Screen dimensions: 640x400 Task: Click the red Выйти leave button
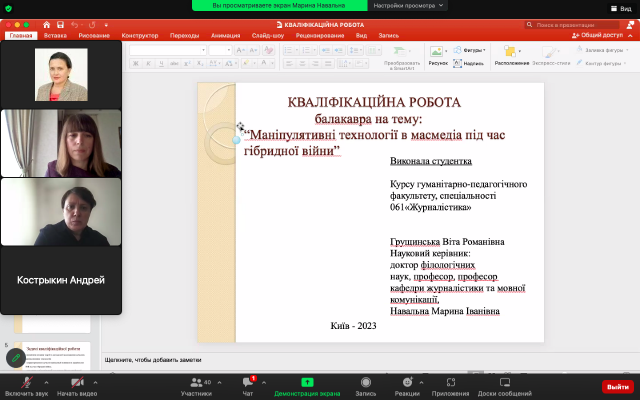tap(617, 386)
